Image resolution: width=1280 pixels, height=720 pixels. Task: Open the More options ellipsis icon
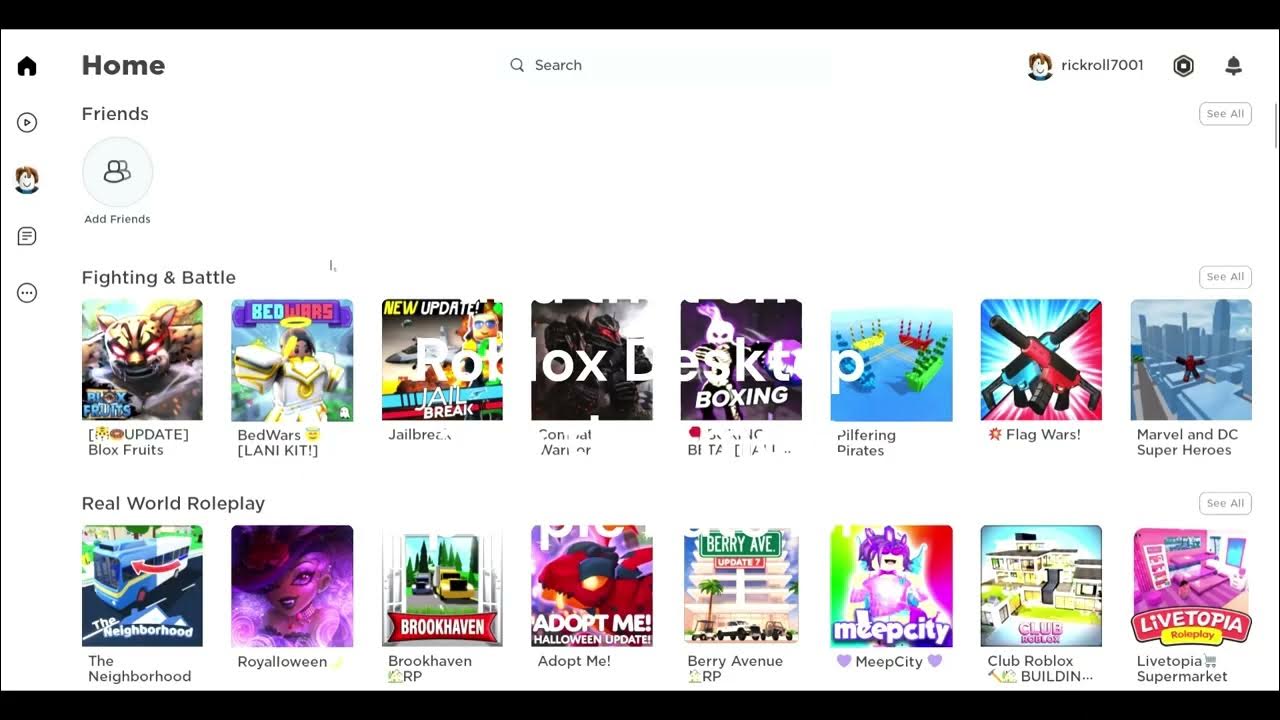(x=27, y=293)
